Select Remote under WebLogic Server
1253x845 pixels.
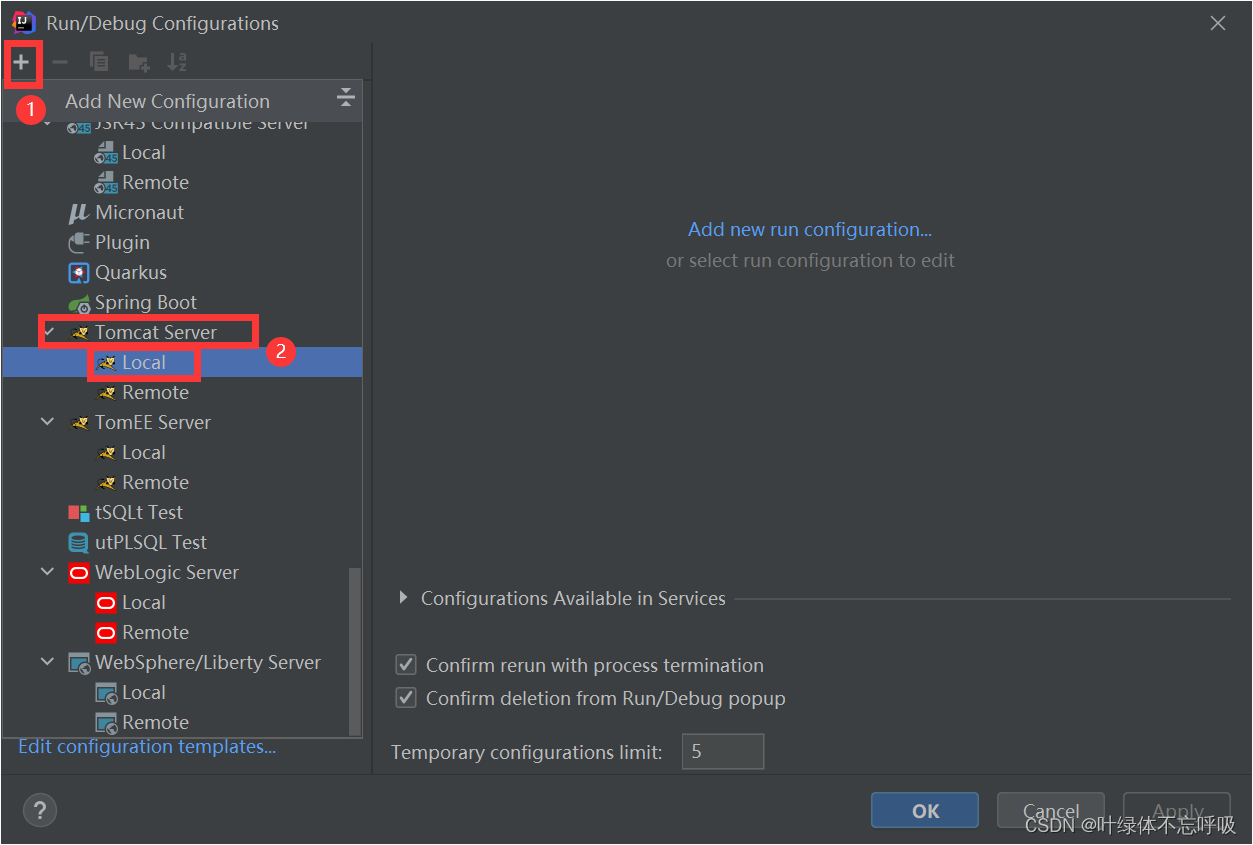point(155,632)
